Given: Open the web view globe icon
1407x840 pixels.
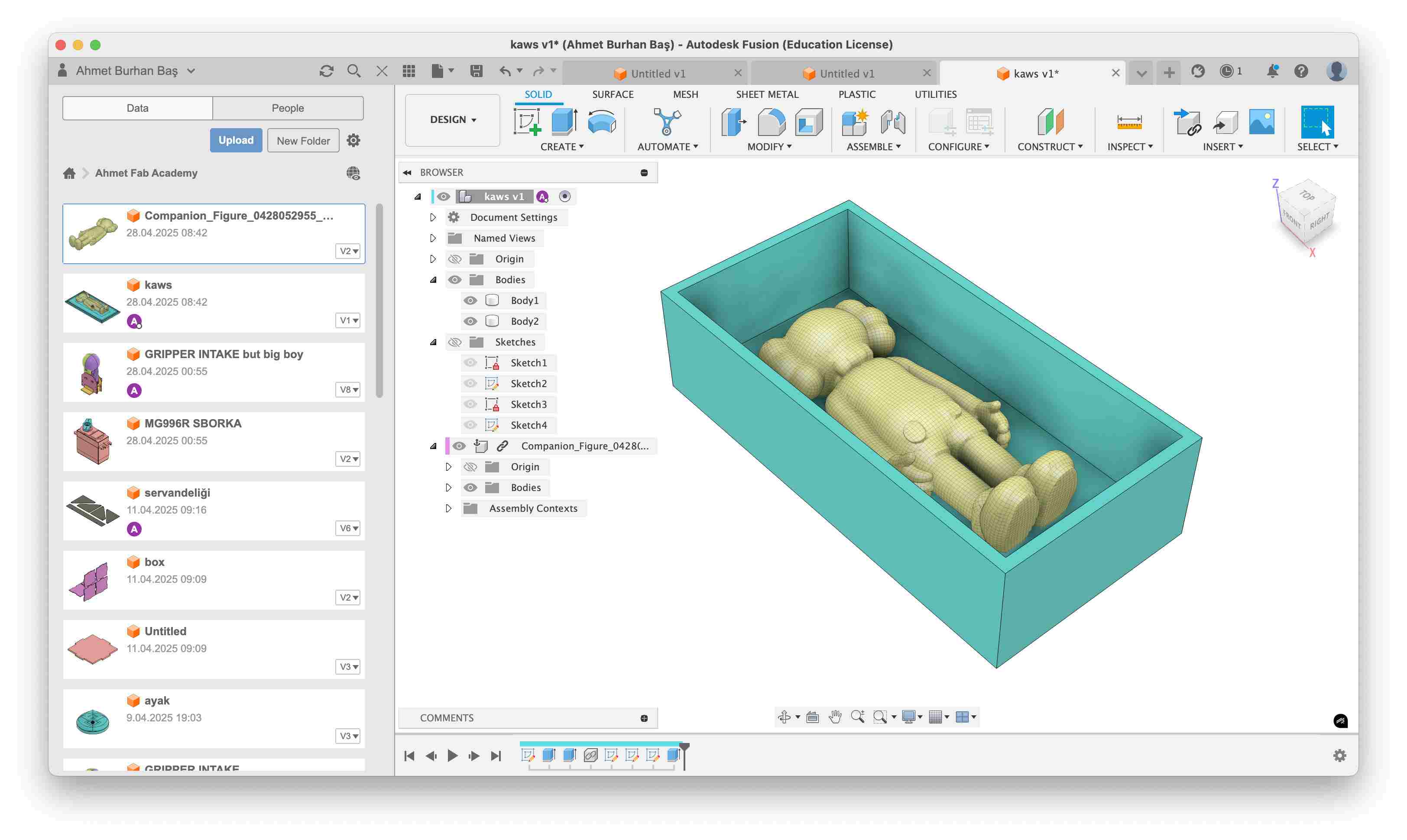Looking at the screenshot, I should click(x=353, y=173).
